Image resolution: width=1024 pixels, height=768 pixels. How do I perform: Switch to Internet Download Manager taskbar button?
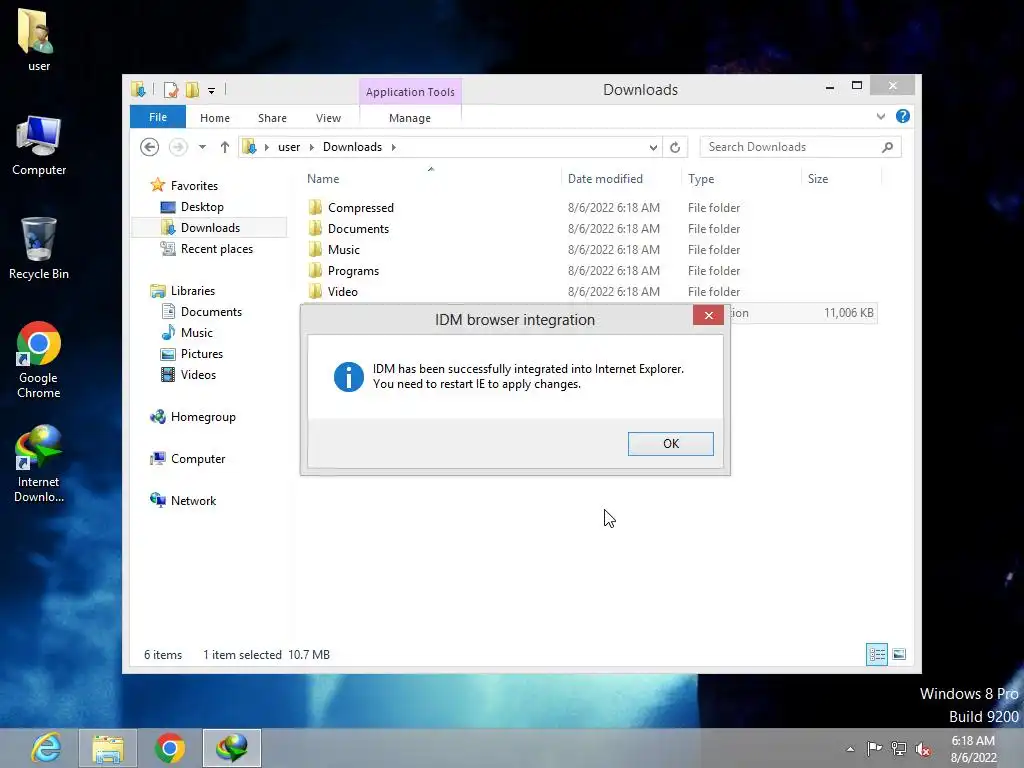pos(232,748)
